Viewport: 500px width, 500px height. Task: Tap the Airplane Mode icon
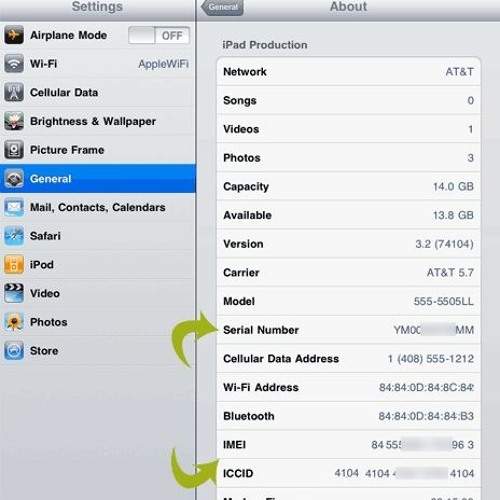14,35
